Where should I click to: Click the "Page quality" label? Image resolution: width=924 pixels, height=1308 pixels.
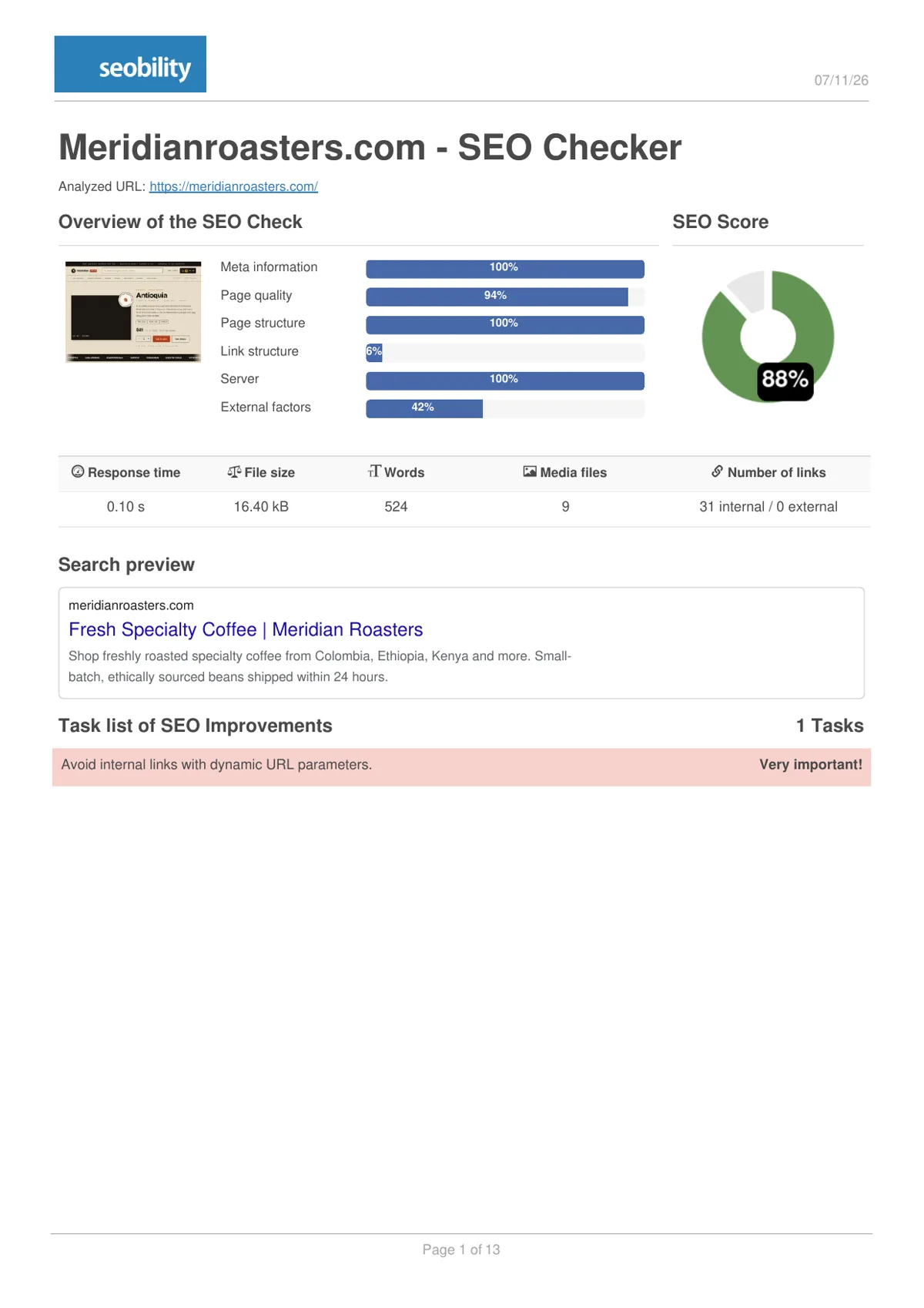click(x=256, y=296)
